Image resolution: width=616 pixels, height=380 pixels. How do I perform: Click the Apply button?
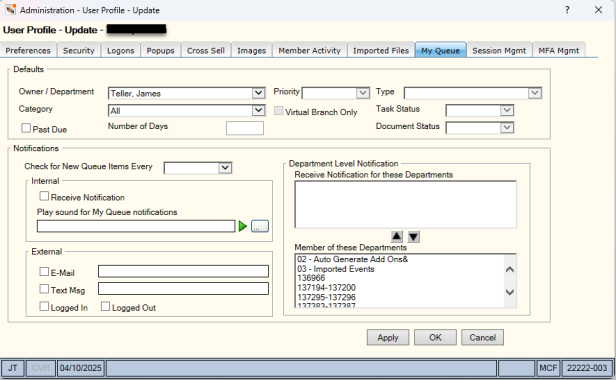(388, 338)
